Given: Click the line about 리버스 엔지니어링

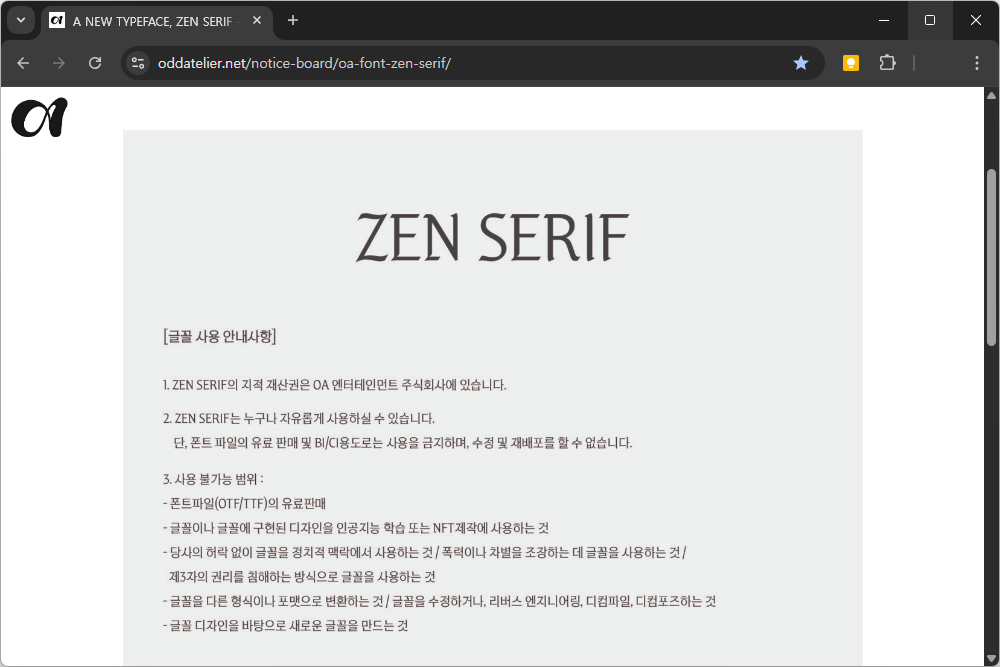Looking at the screenshot, I should tap(439, 601).
